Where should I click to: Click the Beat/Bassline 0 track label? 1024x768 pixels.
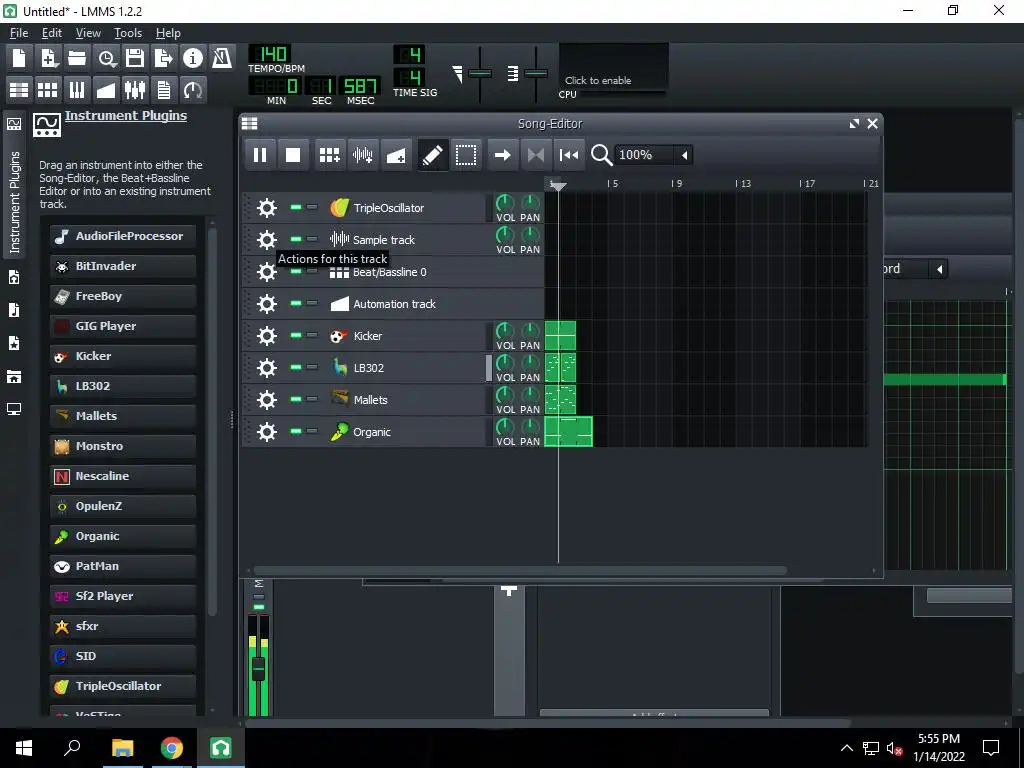pos(390,272)
